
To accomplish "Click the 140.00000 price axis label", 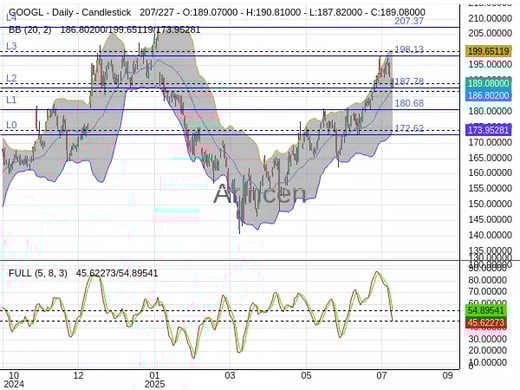I will tap(490, 235).
